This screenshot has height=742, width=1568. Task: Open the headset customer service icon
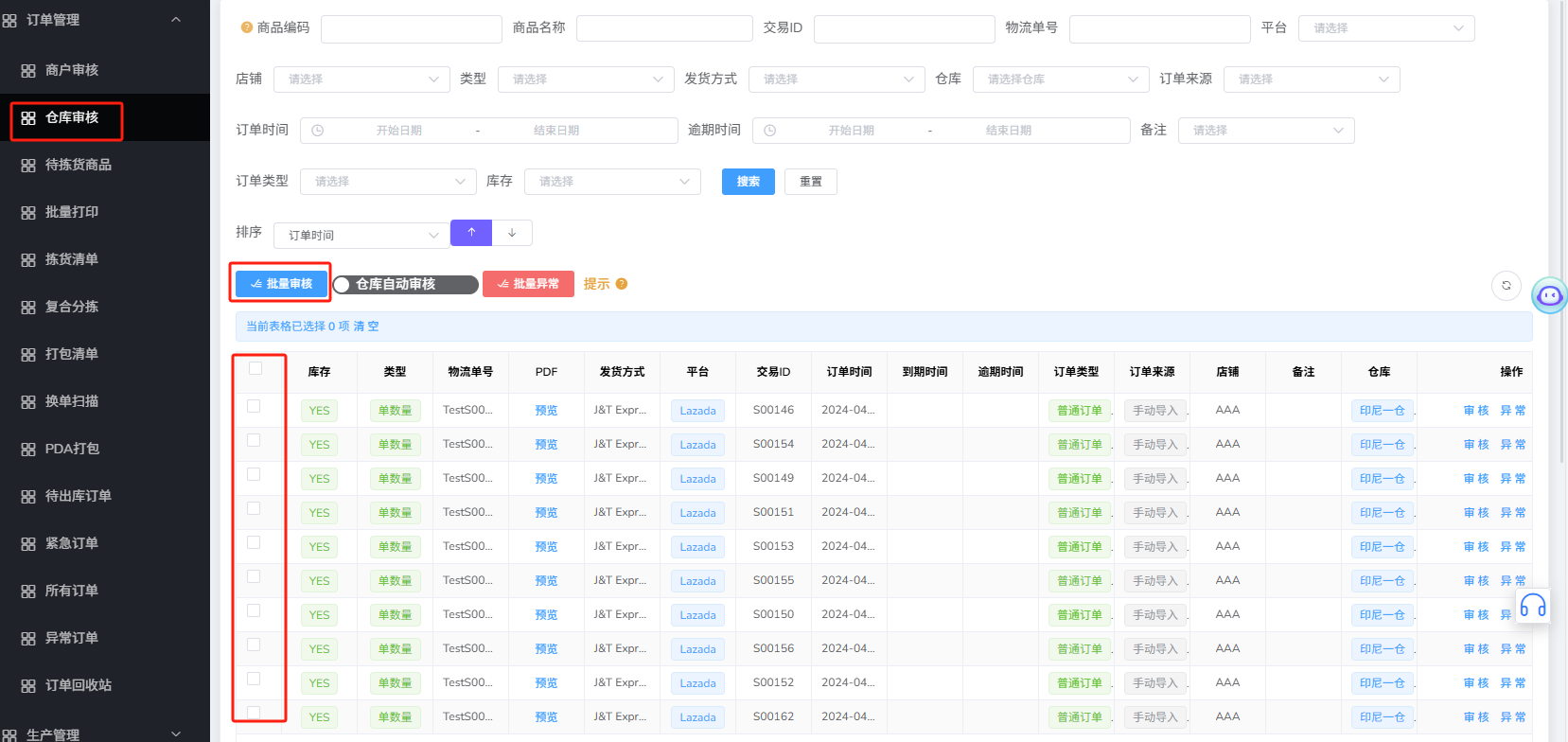click(x=1533, y=606)
